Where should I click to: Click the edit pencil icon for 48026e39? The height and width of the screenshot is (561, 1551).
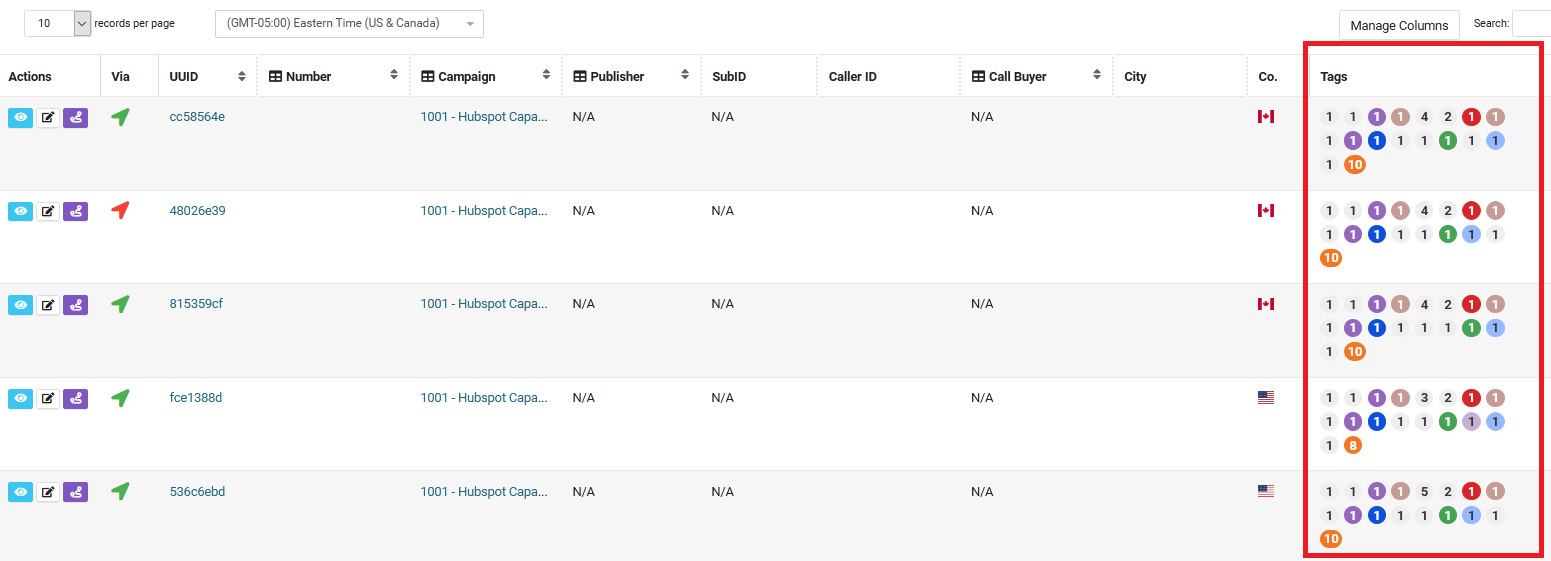click(48, 211)
